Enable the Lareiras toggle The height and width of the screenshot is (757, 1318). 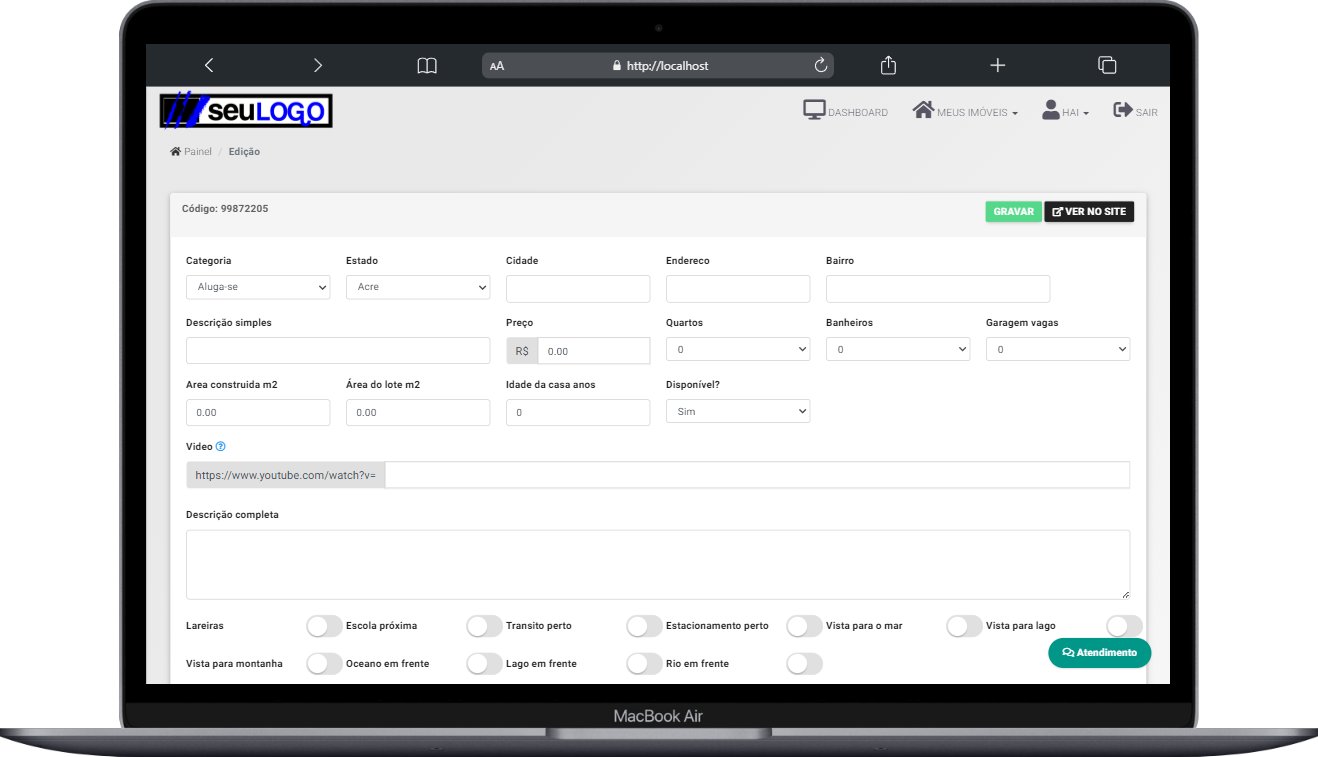click(324, 626)
